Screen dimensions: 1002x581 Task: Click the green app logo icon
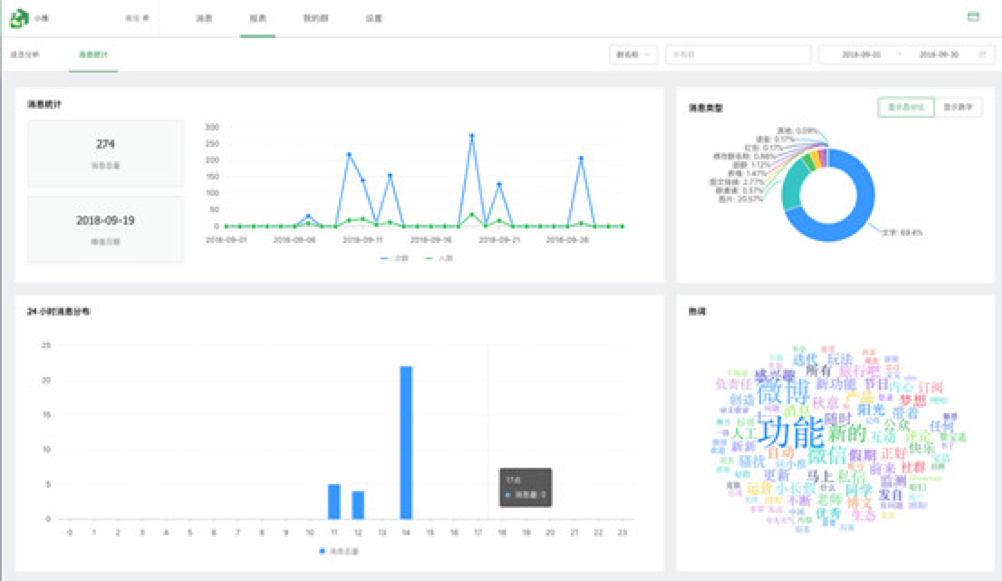pos(20,18)
